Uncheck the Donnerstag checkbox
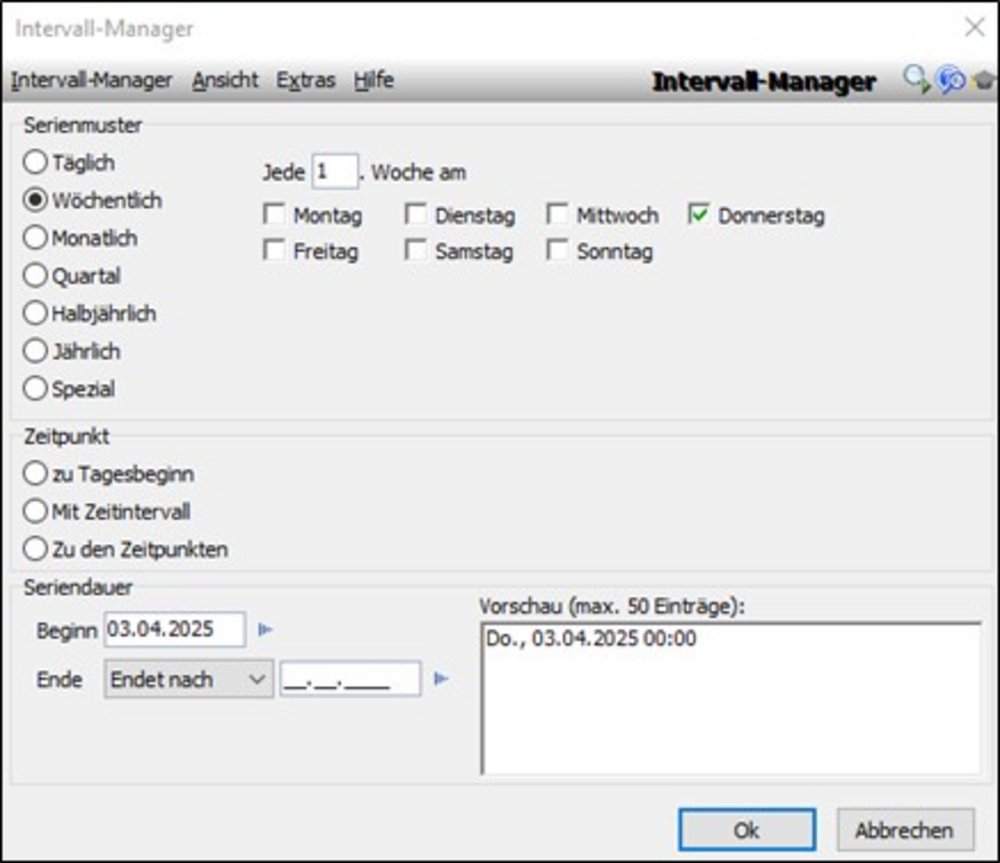1000x863 pixels. point(699,215)
